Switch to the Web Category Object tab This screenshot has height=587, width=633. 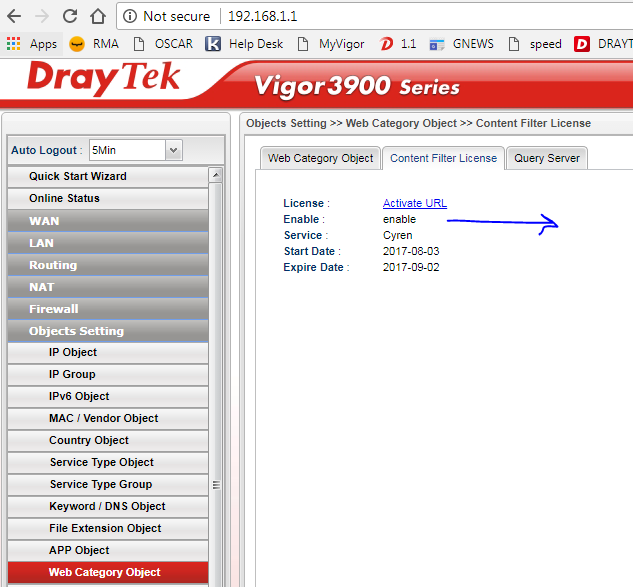click(321, 158)
